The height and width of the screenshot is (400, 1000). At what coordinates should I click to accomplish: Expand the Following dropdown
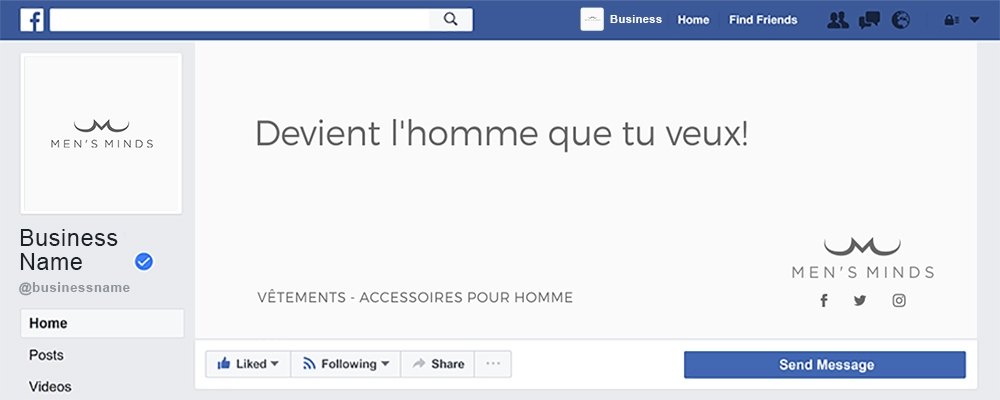(x=345, y=364)
